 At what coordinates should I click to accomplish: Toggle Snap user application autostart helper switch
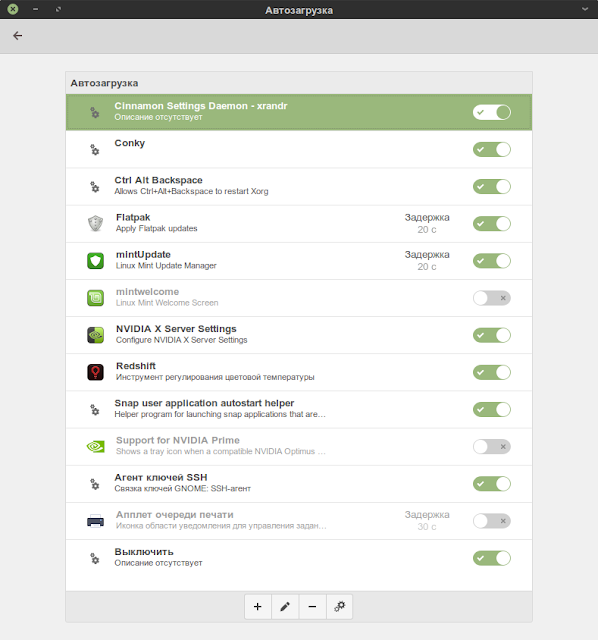[x=492, y=409]
